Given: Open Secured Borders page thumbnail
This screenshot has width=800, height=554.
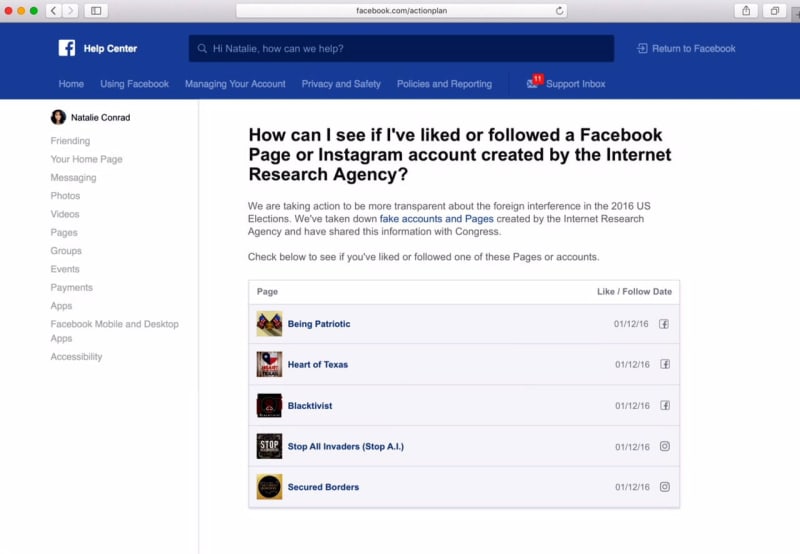Looking at the screenshot, I should [x=269, y=487].
